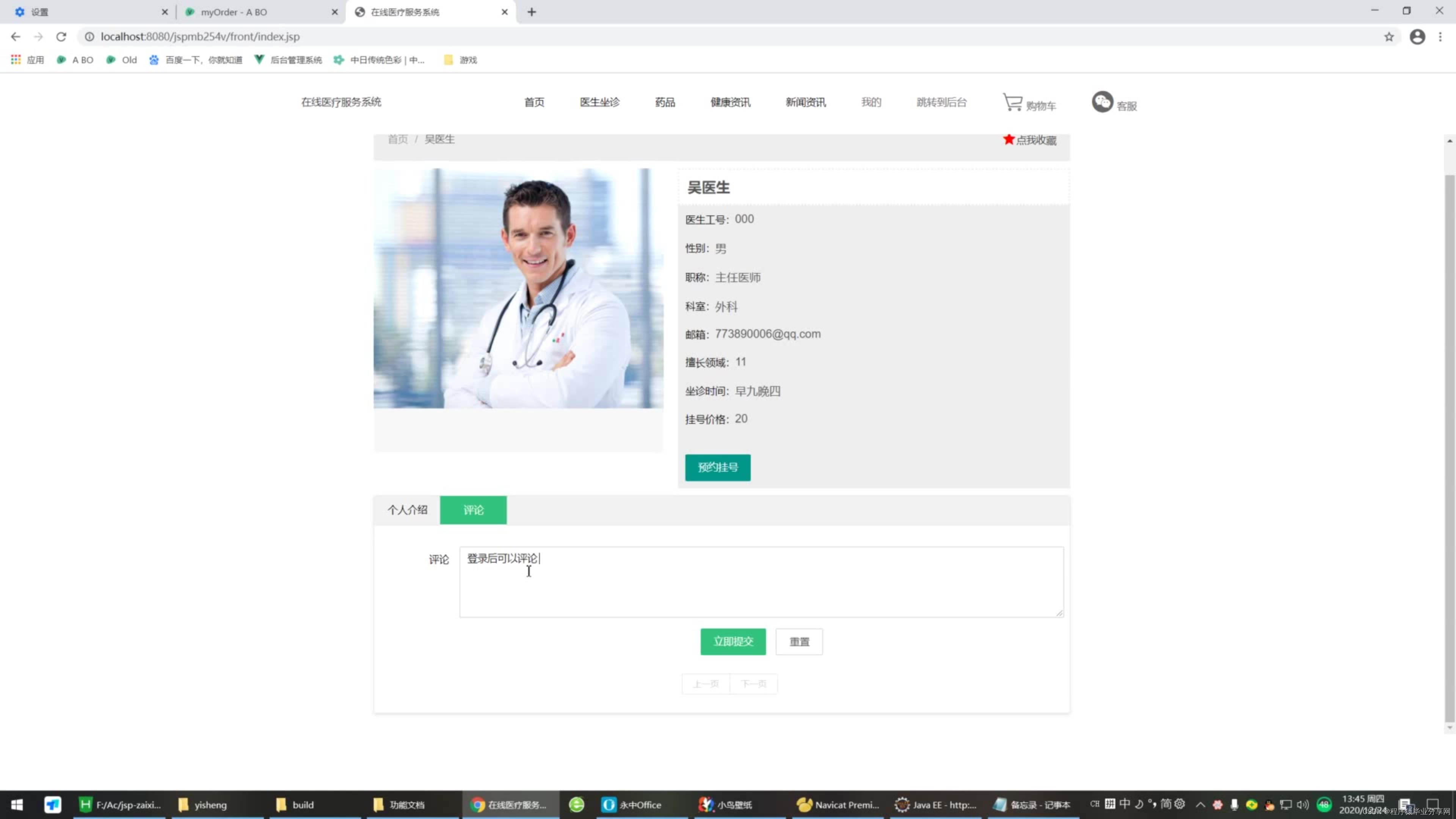Open a new browser tab

(531, 12)
